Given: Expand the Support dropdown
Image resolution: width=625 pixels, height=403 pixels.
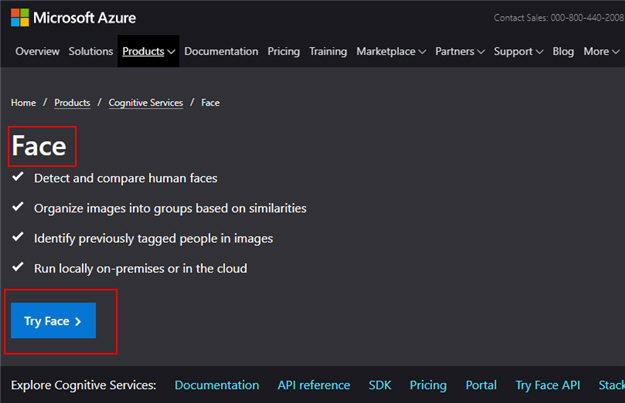Looking at the screenshot, I should (518, 51).
